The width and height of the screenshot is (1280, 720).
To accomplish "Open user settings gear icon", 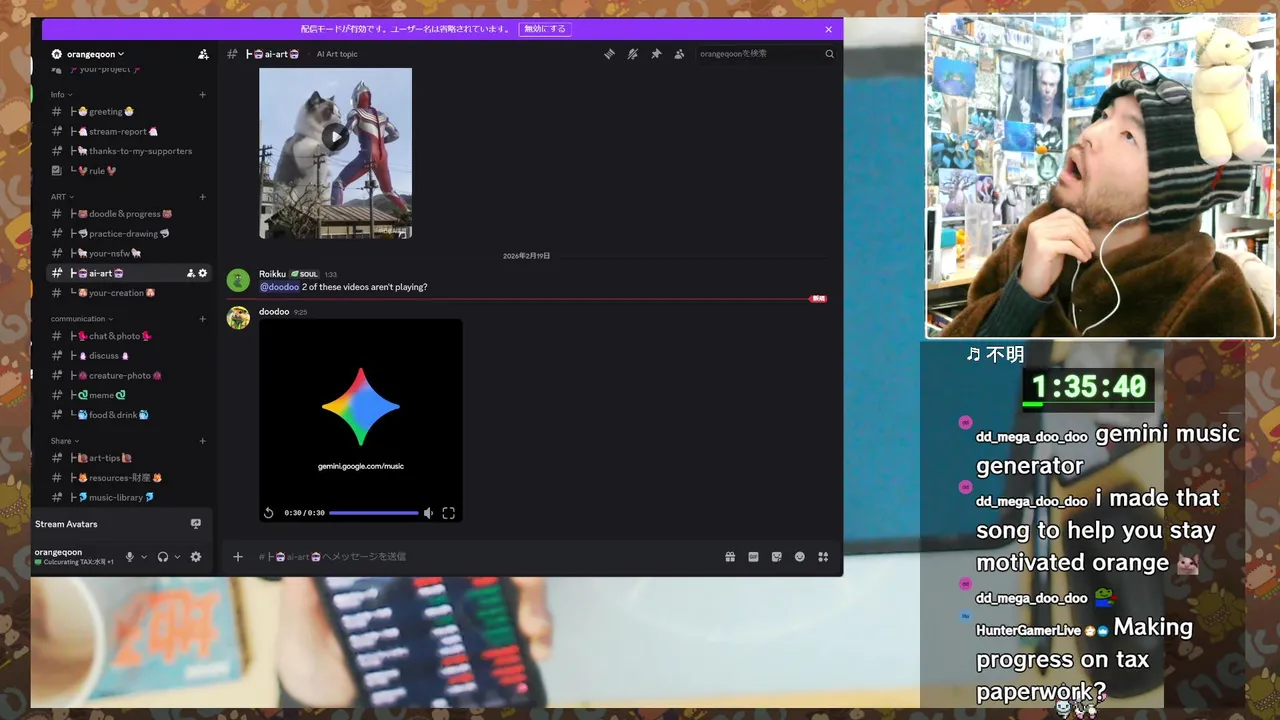I will click(x=196, y=557).
